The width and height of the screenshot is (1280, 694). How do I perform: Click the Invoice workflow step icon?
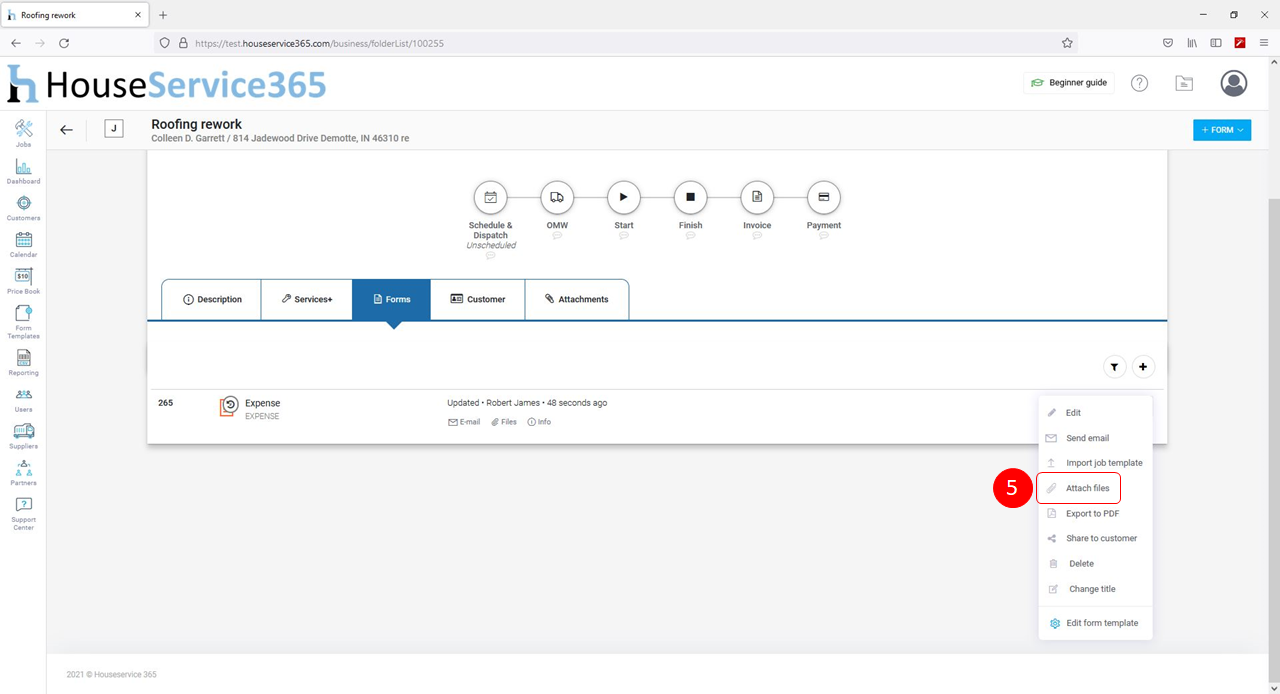(x=757, y=198)
